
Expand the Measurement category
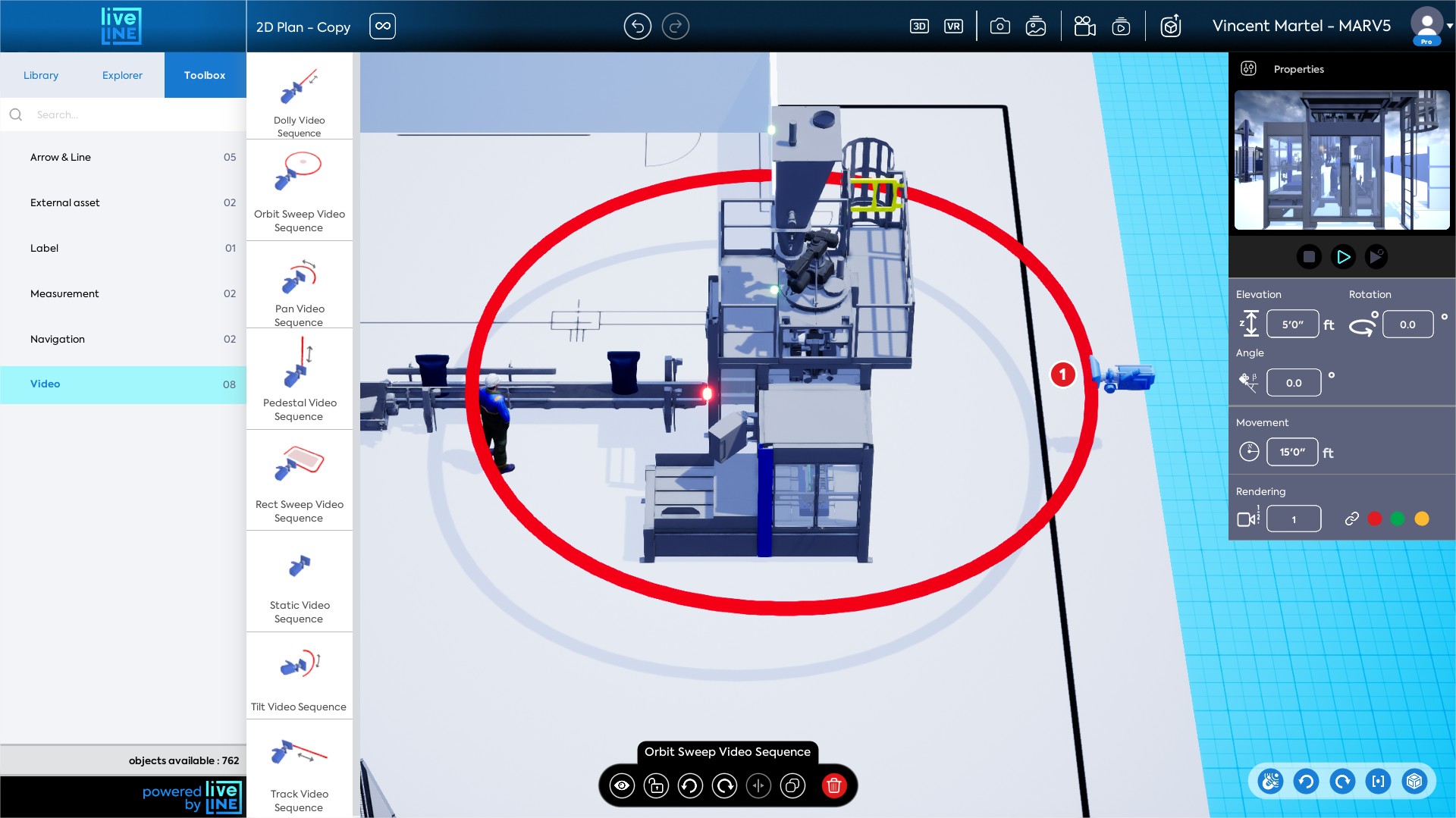(x=123, y=293)
